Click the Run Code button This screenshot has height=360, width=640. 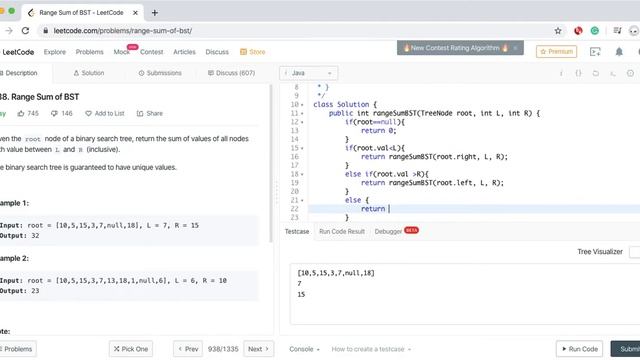pyautogui.click(x=580, y=349)
